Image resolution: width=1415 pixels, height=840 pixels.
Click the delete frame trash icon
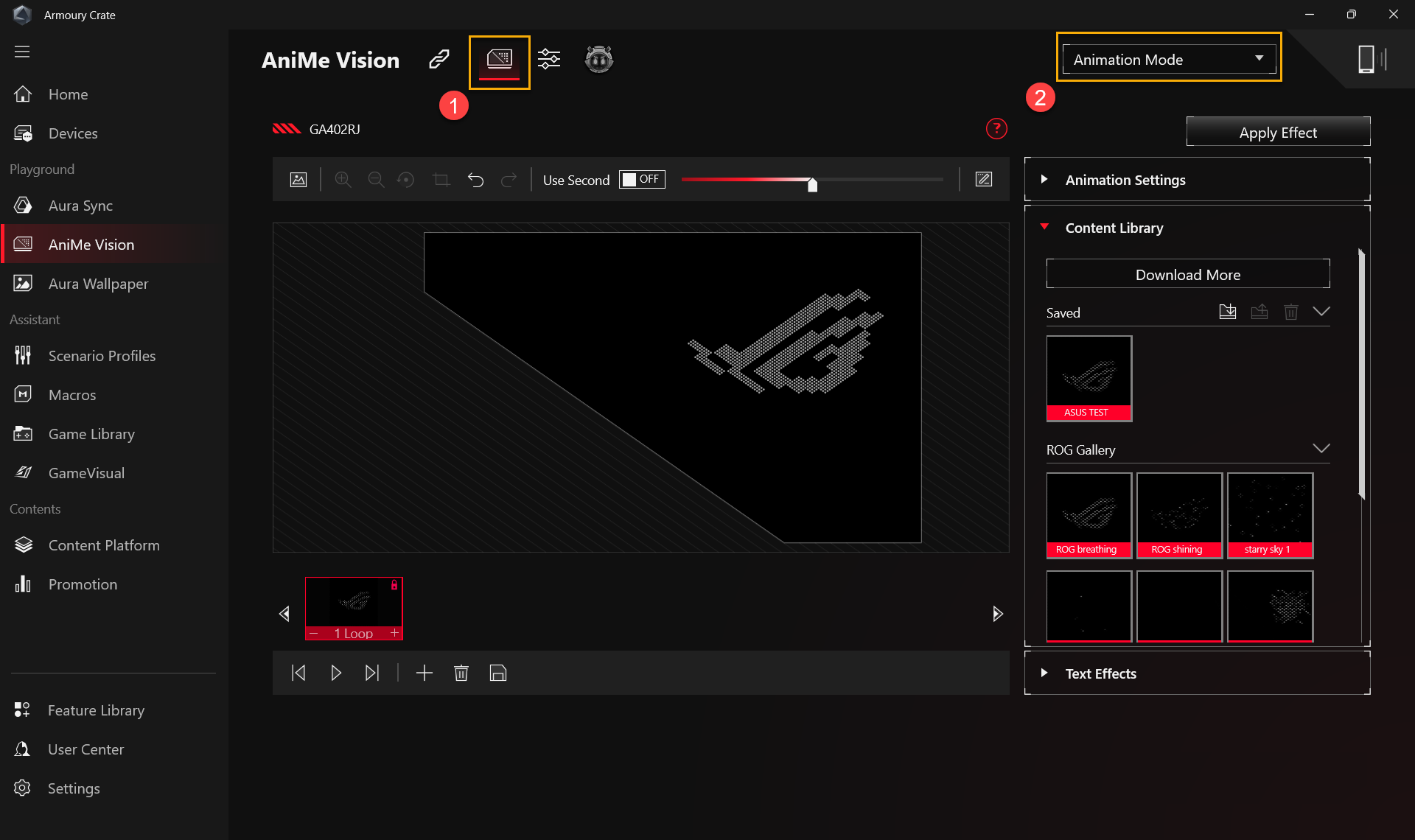pyautogui.click(x=461, y=673)
